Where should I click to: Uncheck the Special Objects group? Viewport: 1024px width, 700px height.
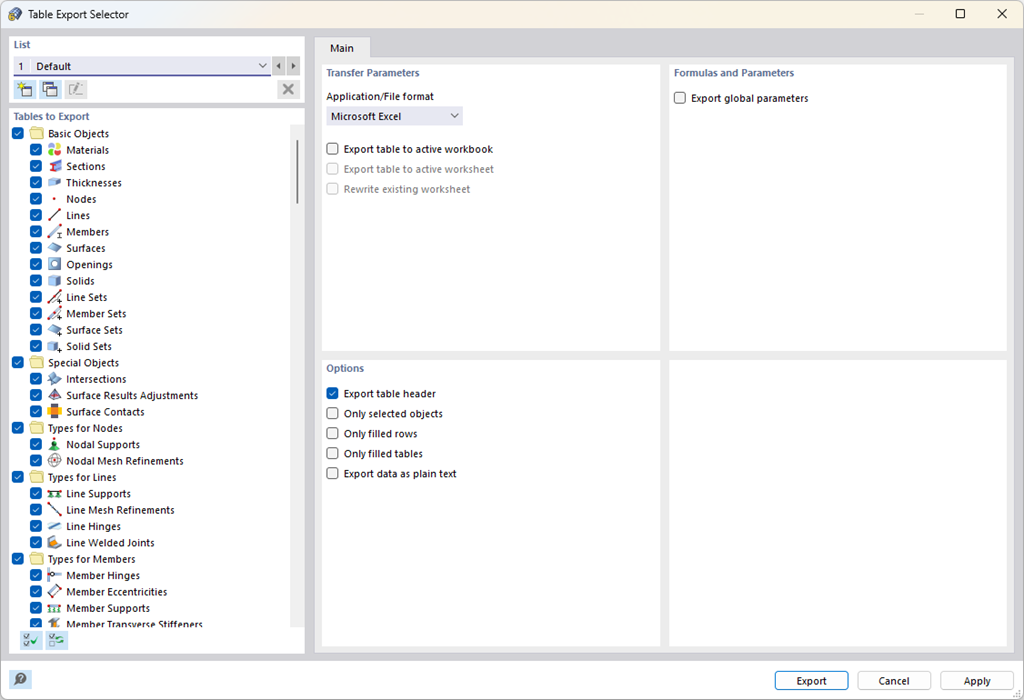tap(17, 362)
